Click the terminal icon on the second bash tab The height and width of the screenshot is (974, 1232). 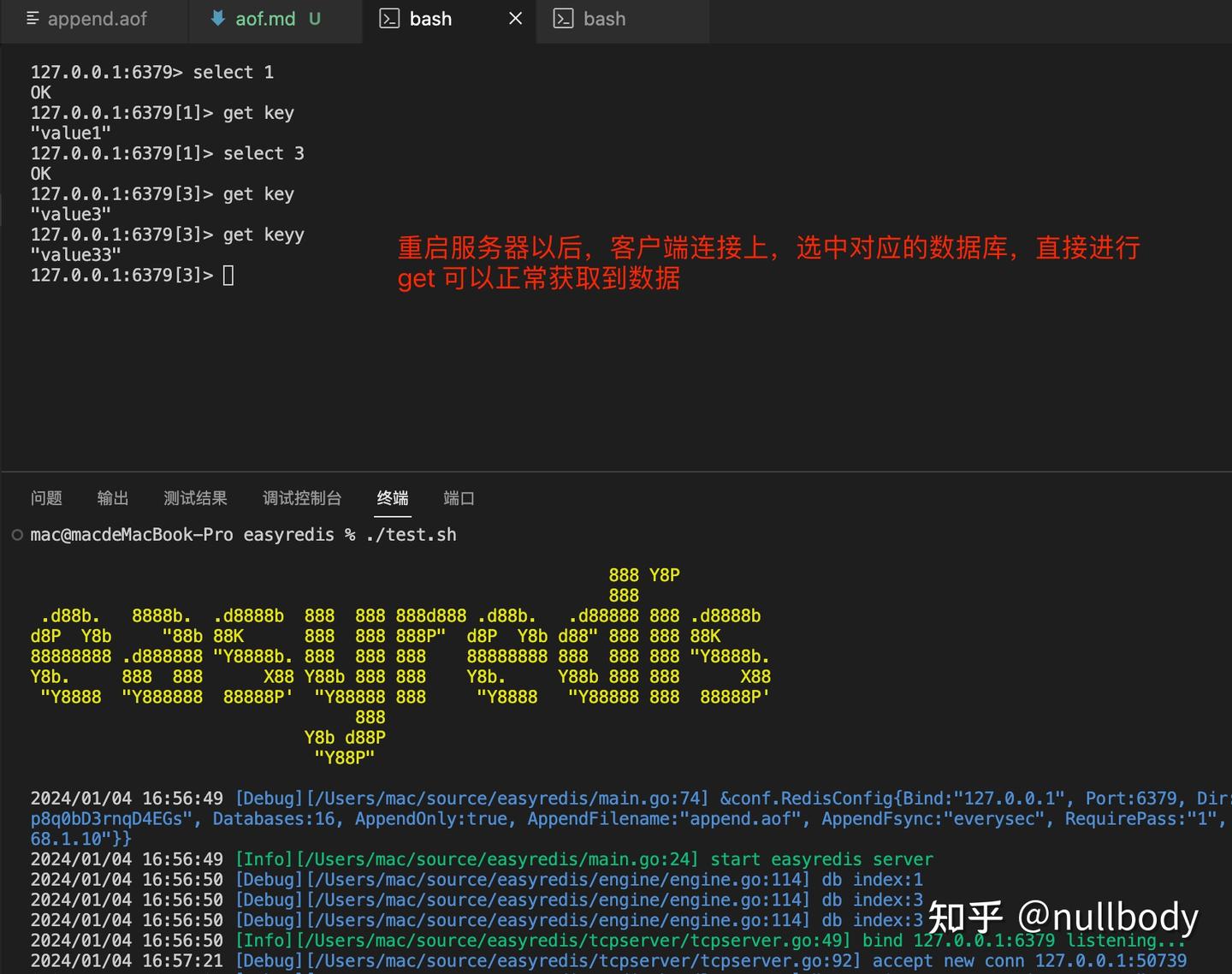[564, 18]
